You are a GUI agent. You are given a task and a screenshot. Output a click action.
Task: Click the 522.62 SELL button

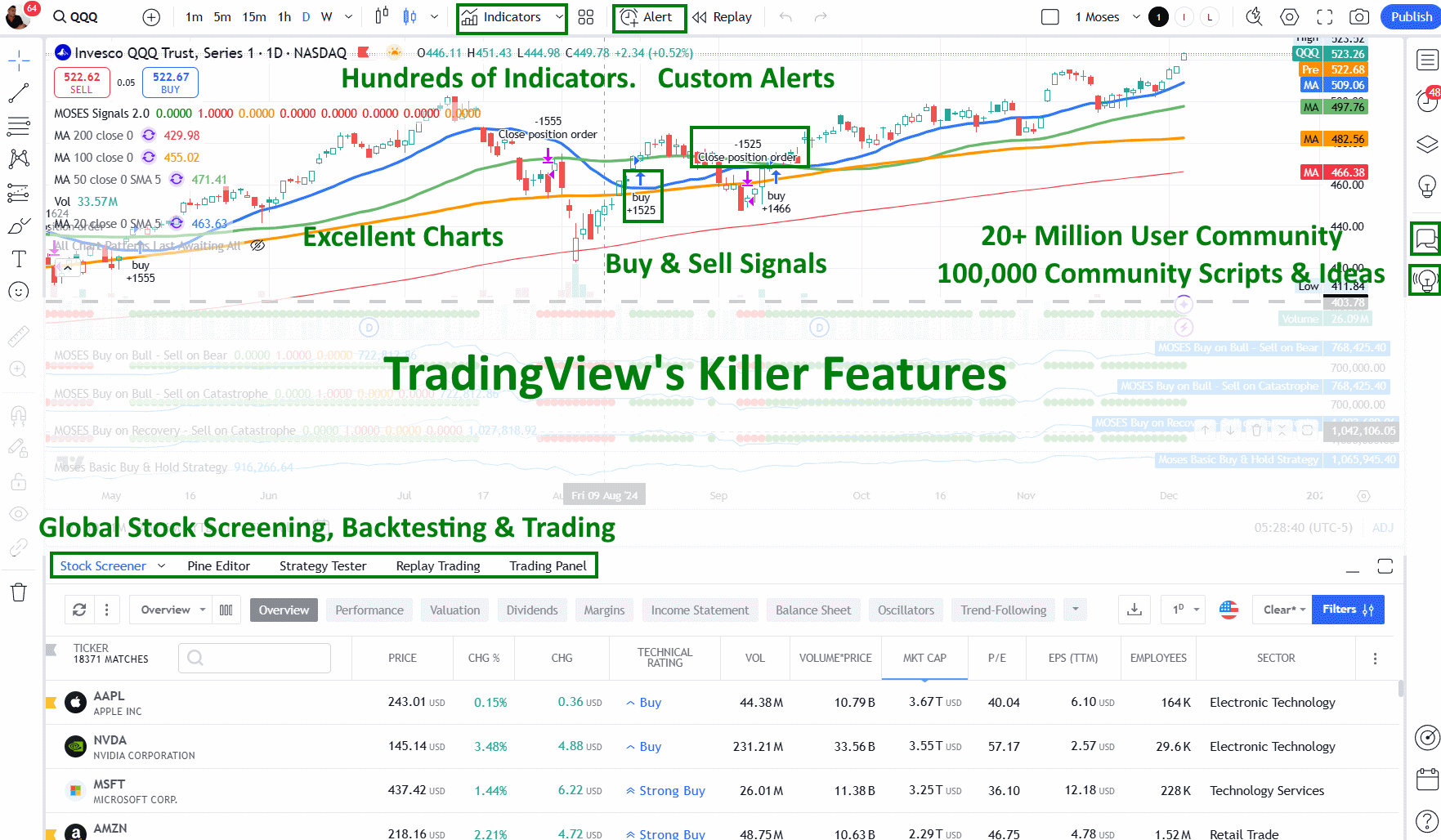(82, 83)
